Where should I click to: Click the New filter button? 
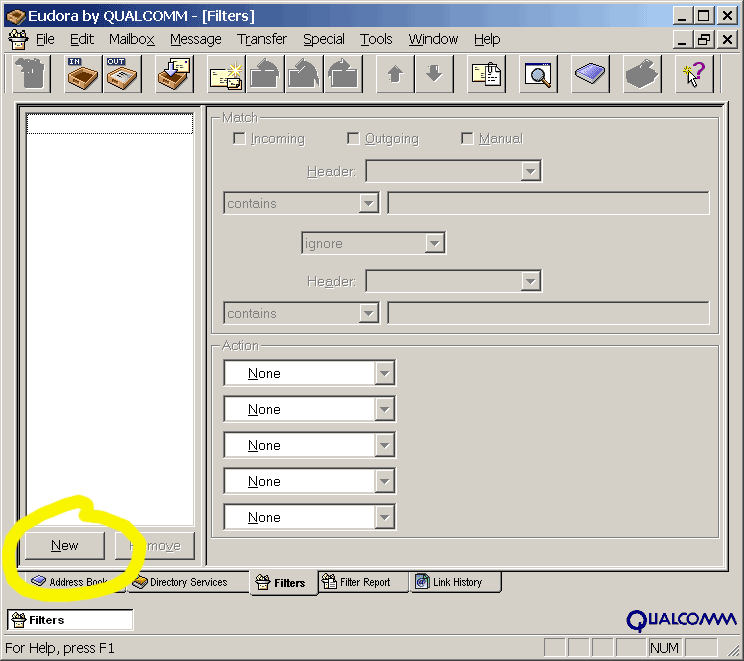point(65,546)
